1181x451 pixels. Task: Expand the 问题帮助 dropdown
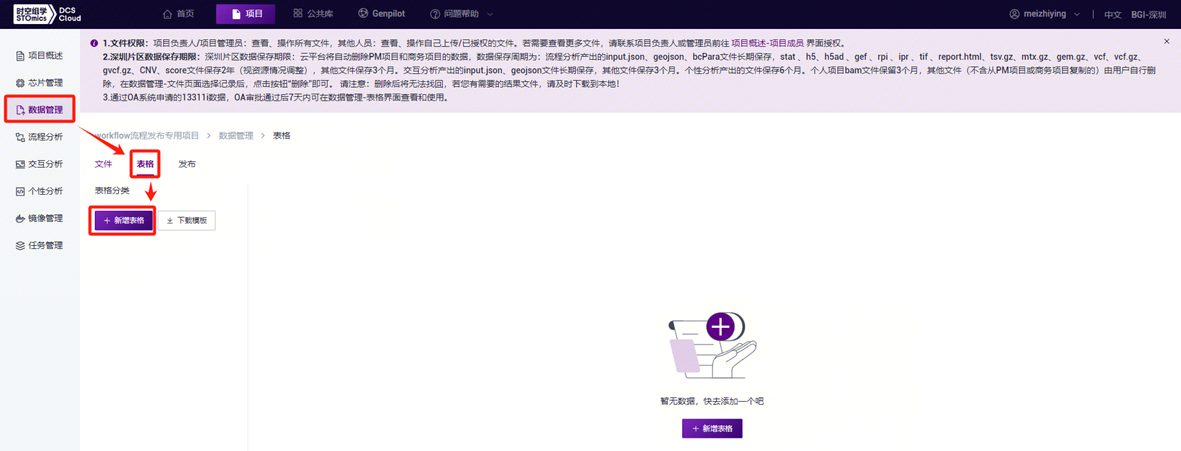pyautogui.click(x=461, y=14)
